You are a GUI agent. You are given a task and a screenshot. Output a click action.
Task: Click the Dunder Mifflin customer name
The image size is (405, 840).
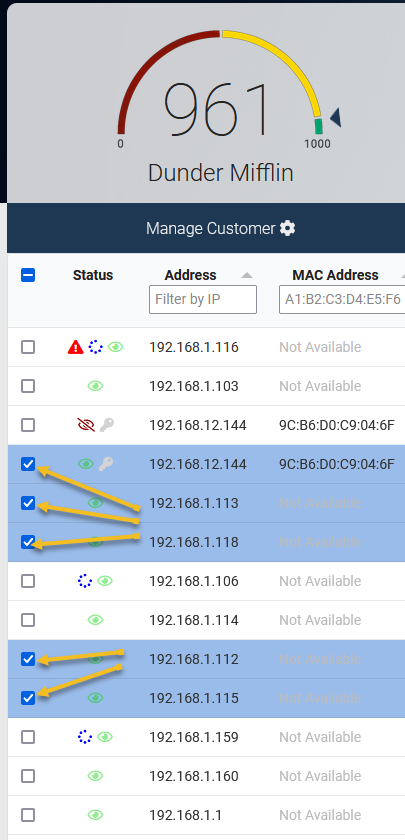coord(221,173)
